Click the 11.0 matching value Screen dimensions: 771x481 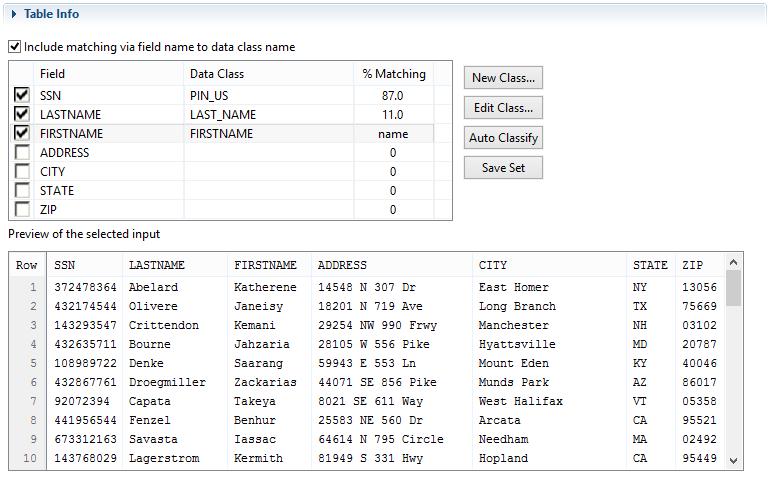tap(392, 115)
